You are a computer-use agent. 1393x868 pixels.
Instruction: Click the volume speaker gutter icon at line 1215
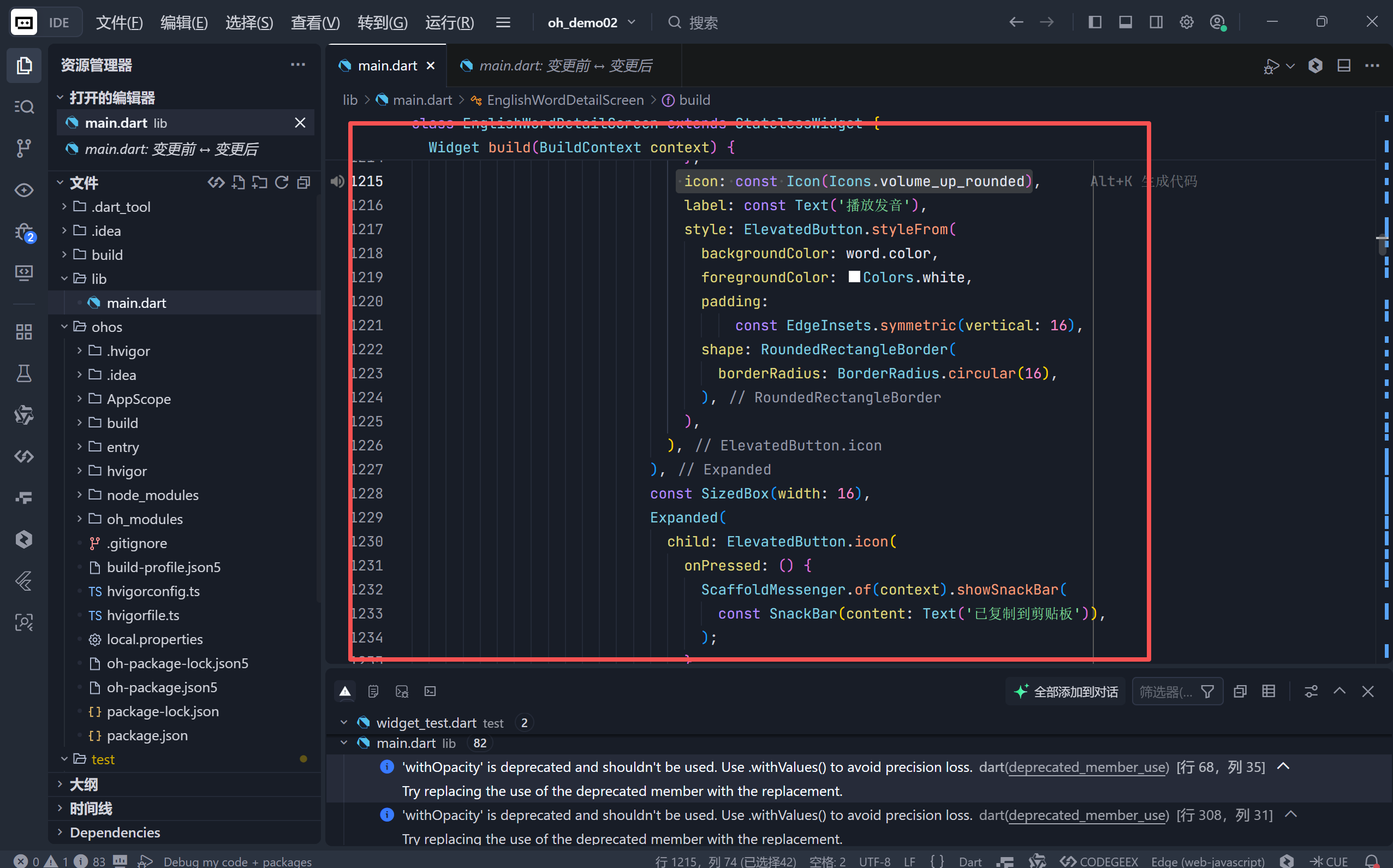point(337,181)
